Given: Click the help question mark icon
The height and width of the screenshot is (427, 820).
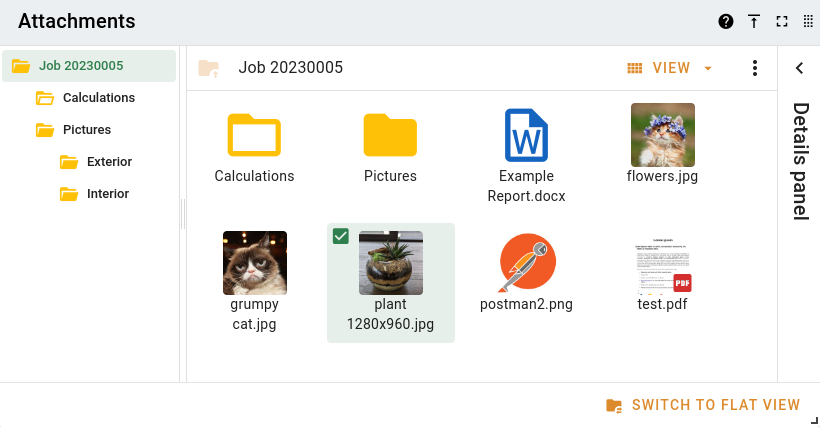Looking at the screenshot, I should coord(726,21).
